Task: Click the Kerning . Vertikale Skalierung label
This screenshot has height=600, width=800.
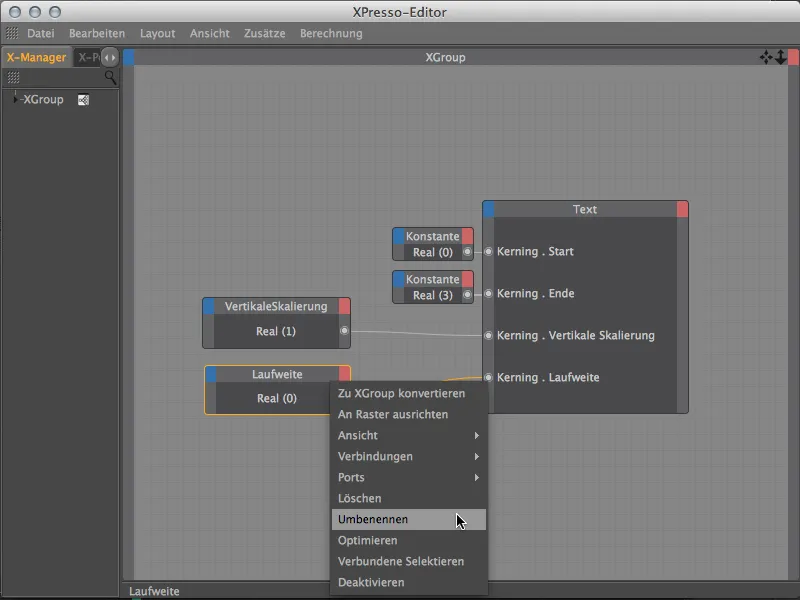Action: [576, 335]
